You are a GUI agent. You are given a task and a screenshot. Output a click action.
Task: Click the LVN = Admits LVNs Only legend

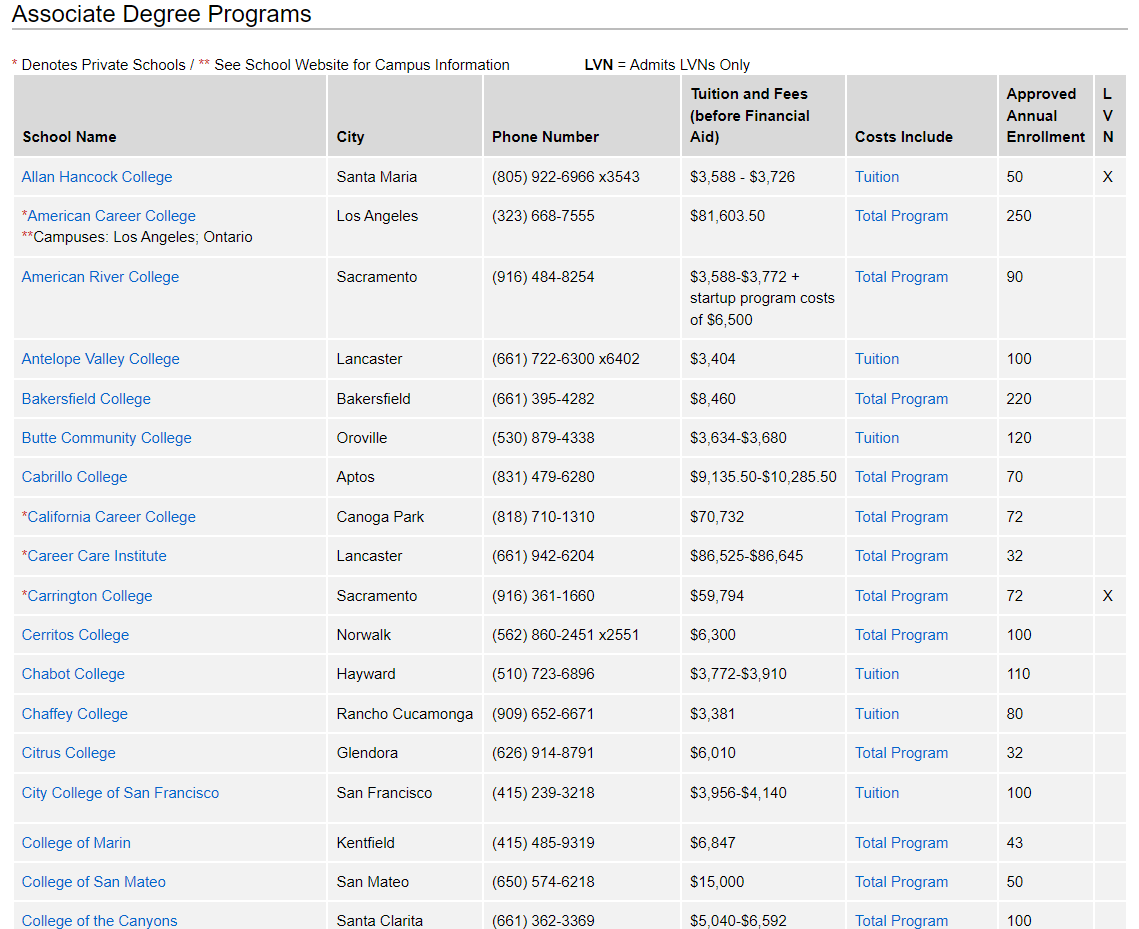point(667,65)
